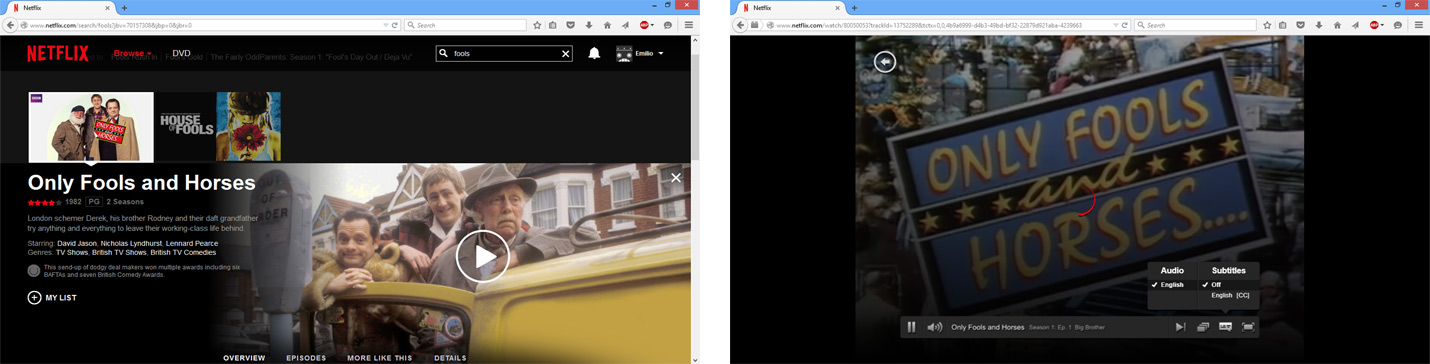
Task: Open the Netflix notifications bell
Action: tap(594, 53)
